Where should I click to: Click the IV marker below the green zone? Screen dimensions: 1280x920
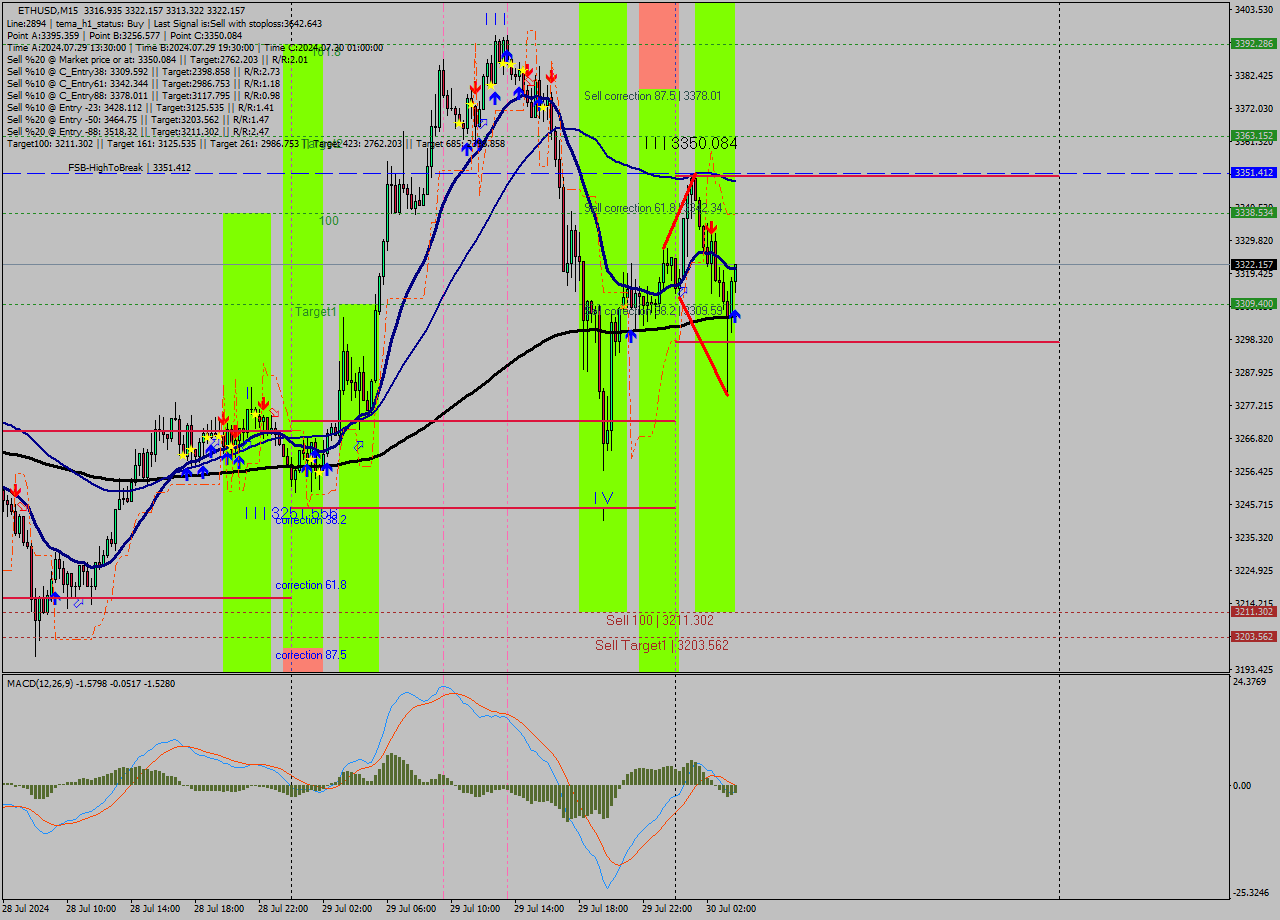tap(605, 495)
